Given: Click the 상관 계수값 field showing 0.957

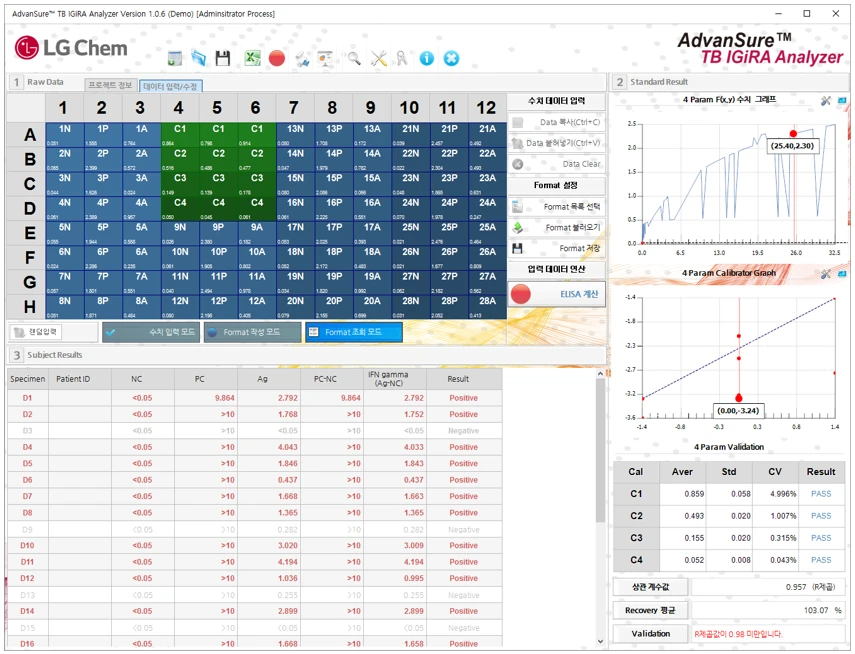Looking at the screenshot, I should click(x=768, y=587).
